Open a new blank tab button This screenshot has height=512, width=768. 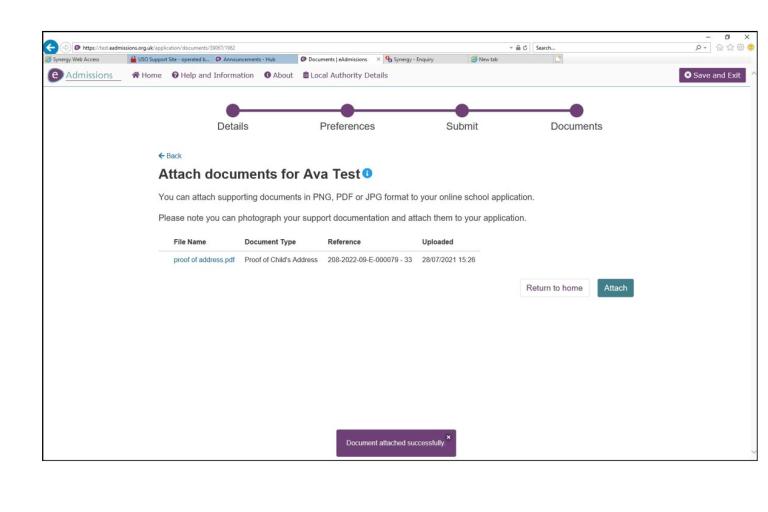(x=558, y=59)
